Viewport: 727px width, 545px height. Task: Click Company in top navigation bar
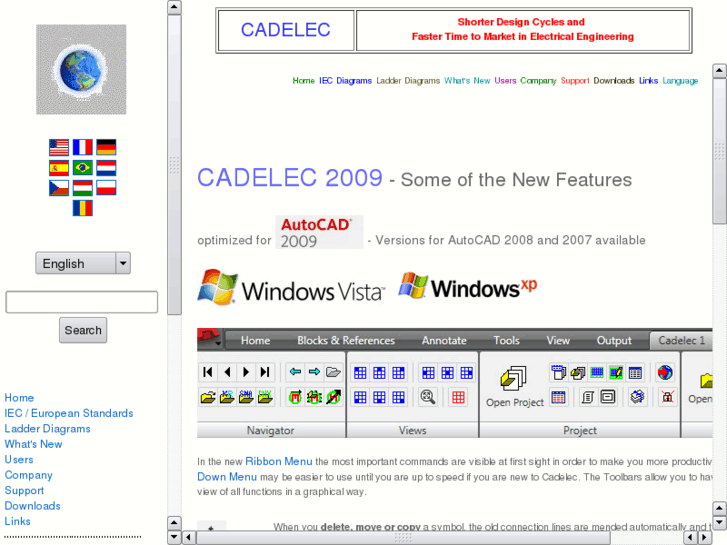[538, 81]
